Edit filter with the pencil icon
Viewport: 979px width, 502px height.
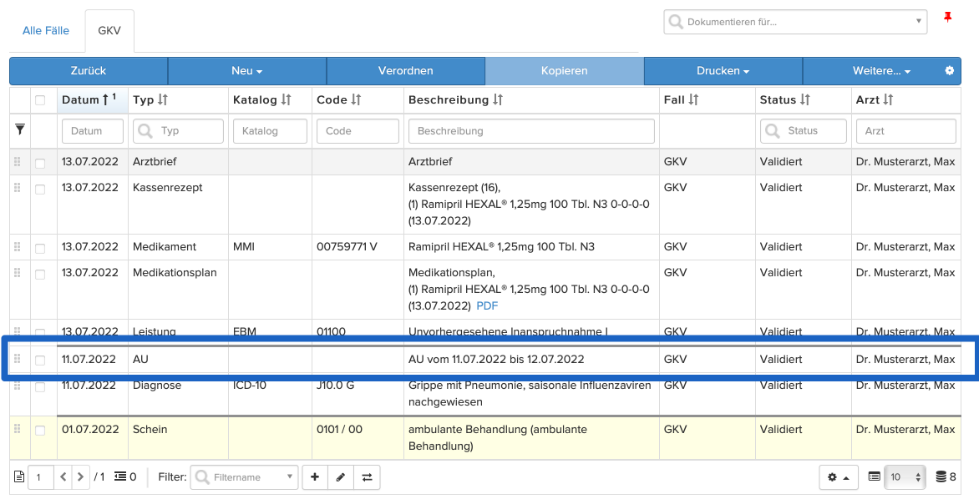coord(340,477)
